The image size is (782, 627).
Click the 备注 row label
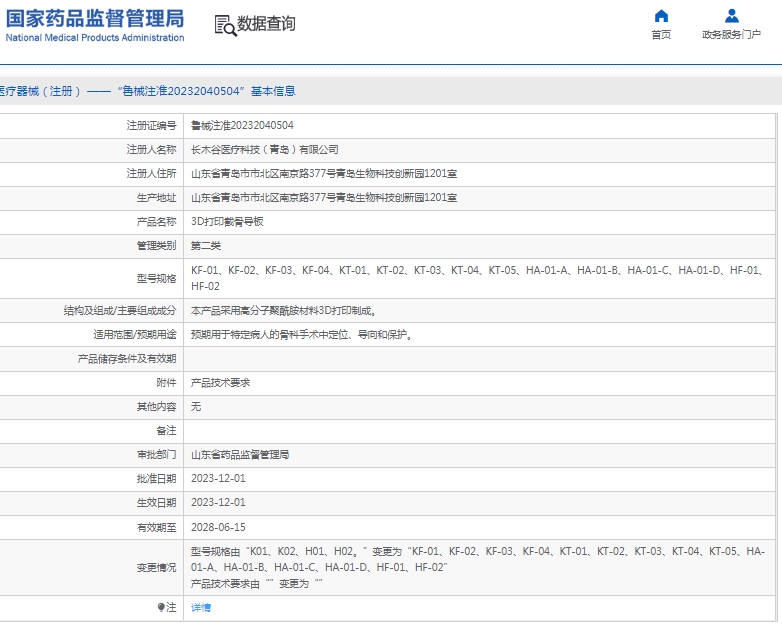tap(166, 430)
